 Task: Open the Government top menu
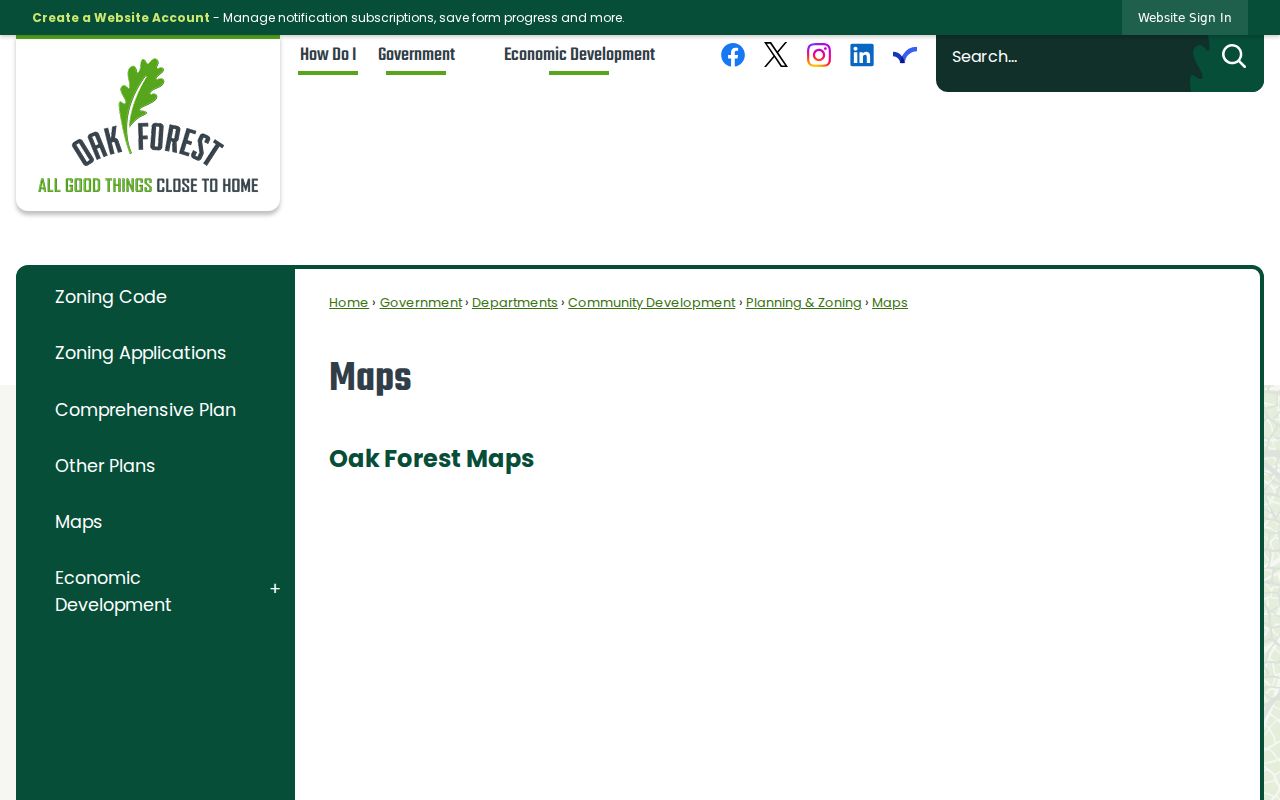[x=416, y=55]
